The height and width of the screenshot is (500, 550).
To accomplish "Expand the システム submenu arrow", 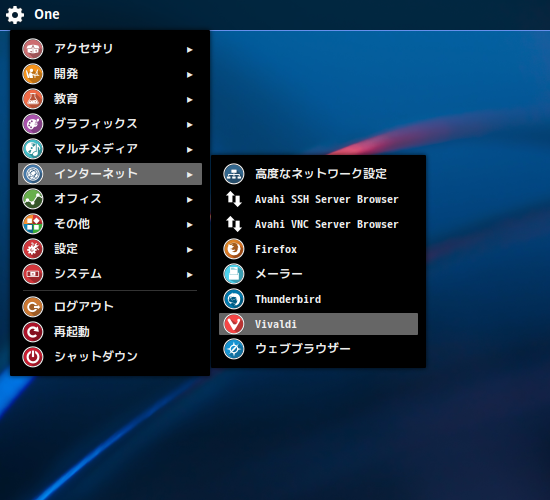I will click(x=189, y=275).
